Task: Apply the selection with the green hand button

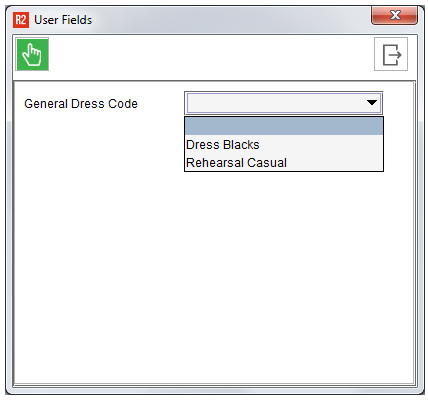Action: [x=32, y=54]
